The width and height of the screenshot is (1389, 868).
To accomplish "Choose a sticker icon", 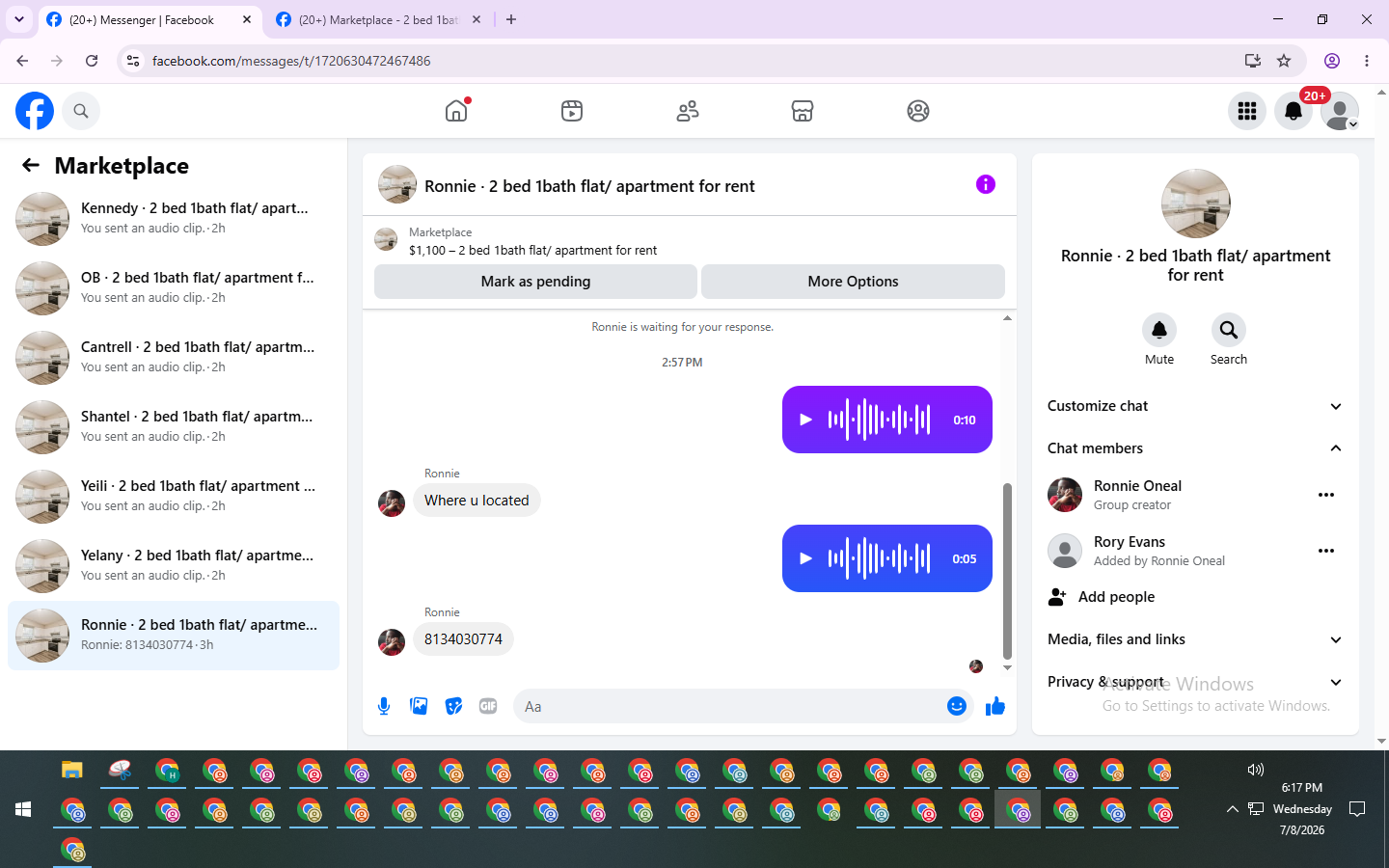I will (x=453, y=706).
